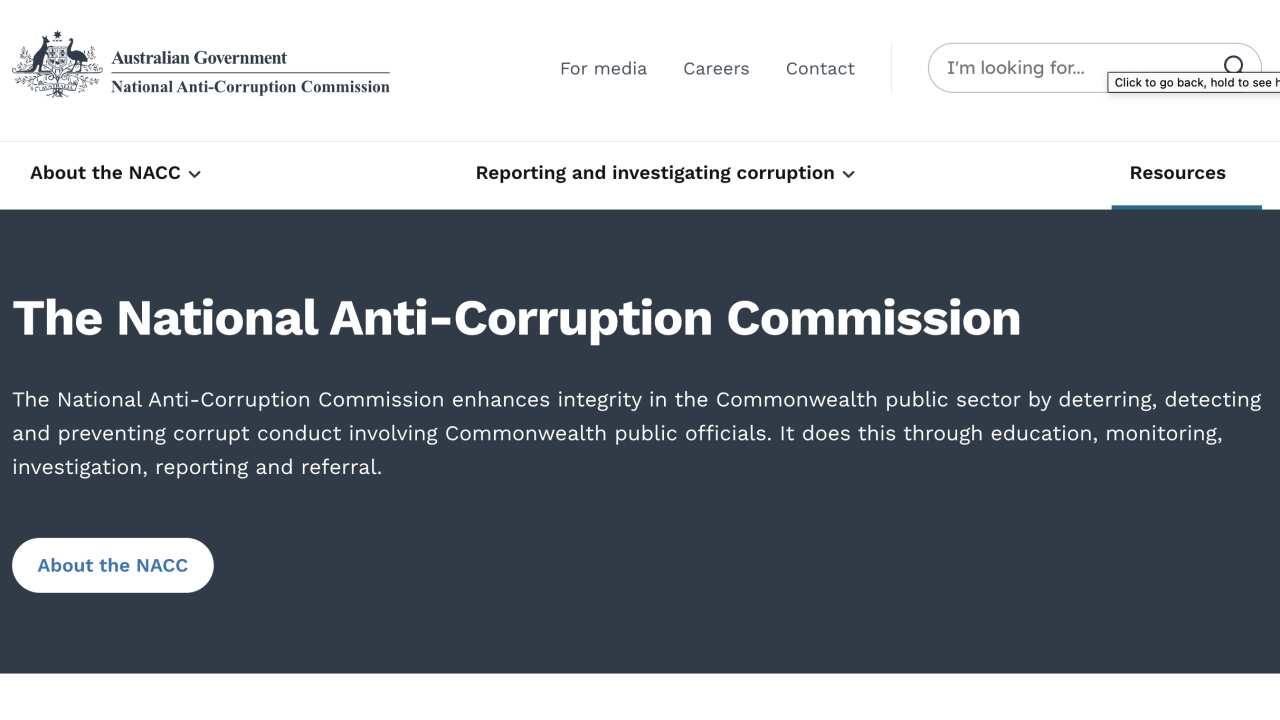Image resolution: width=1280 pixels, height=720 pixels.
Task: Open the About the NACC dropdown chevron
Action: tap(196, 174)
